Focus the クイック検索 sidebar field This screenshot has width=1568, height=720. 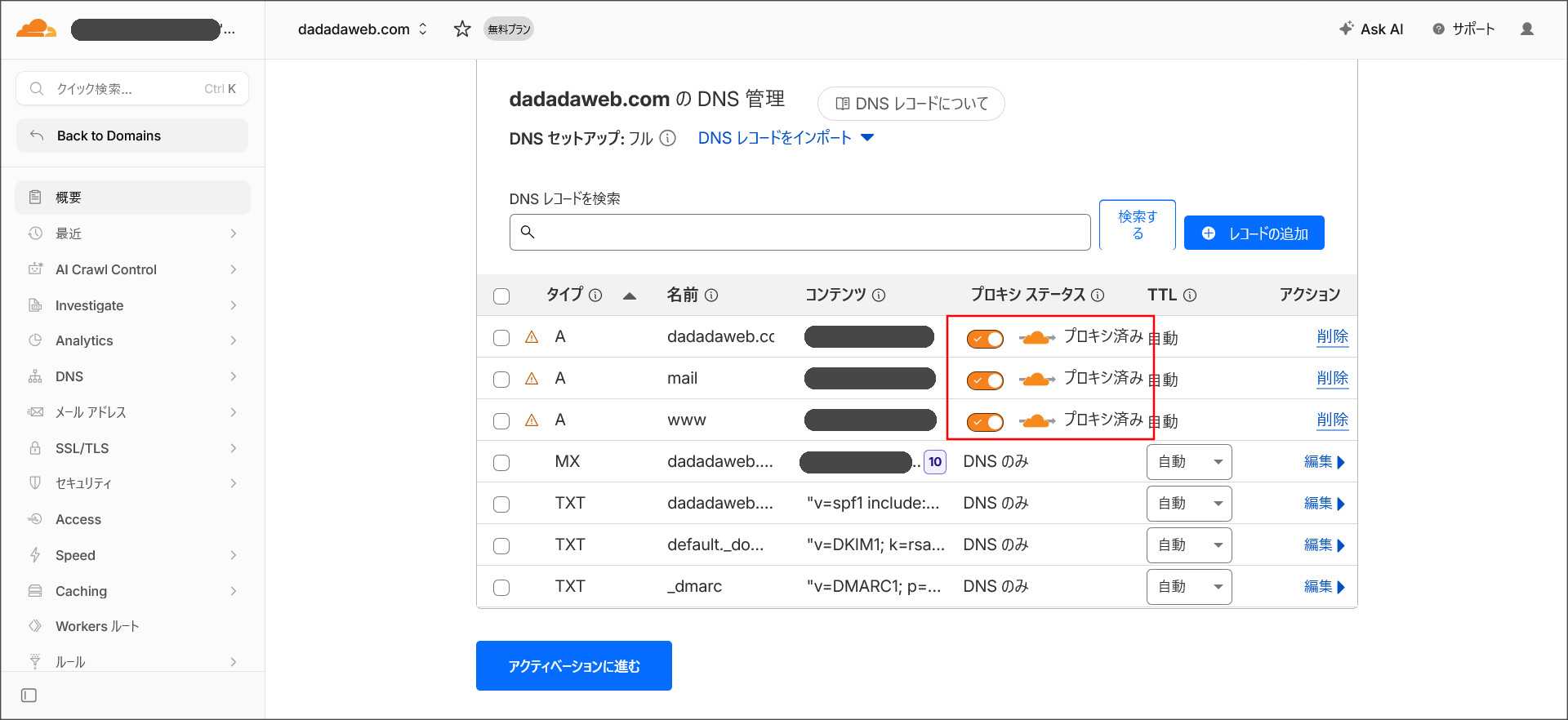132,88
